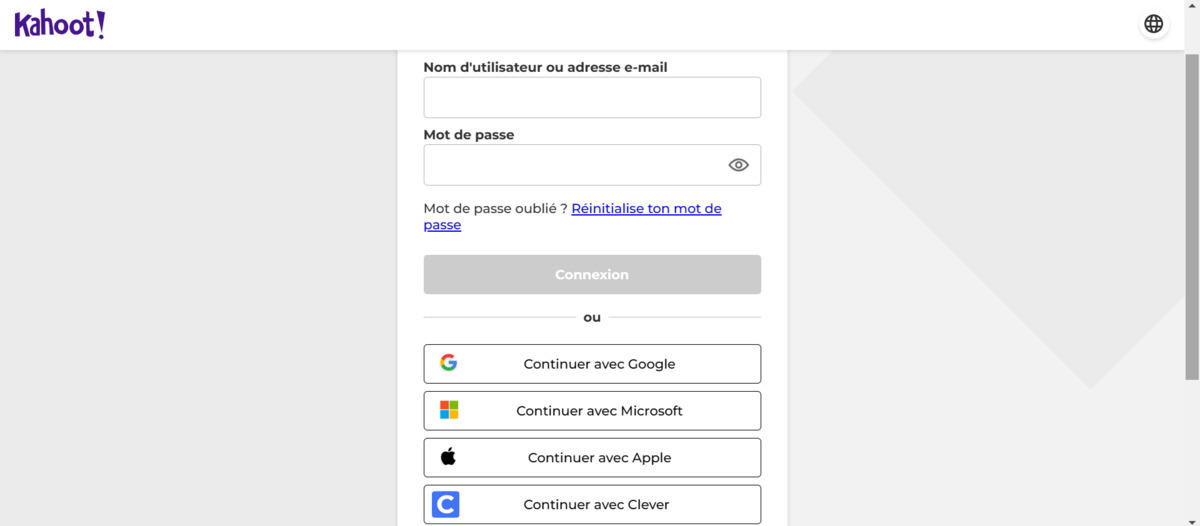1200x526 pixels.
Task: Choose Continuer avec Google text
Action: pyautogui.click(x=599, y=364)
